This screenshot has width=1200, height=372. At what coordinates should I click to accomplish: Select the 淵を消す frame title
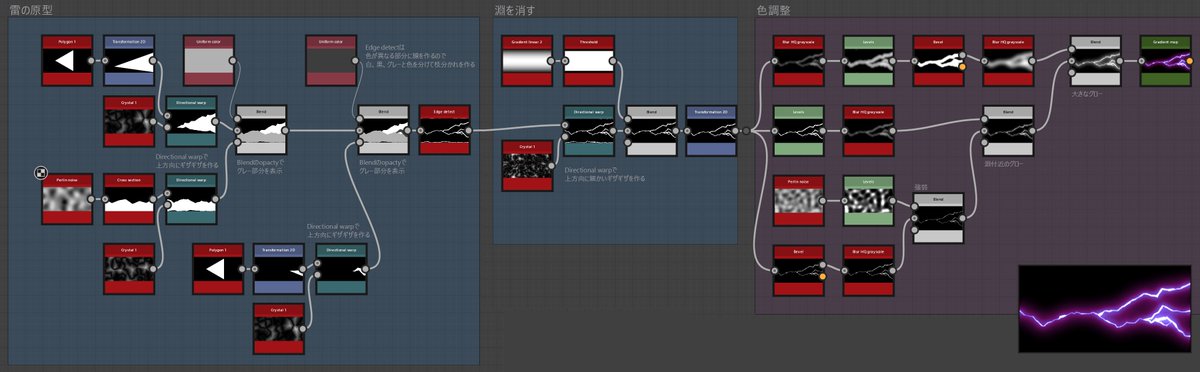(x=514, y=9)
